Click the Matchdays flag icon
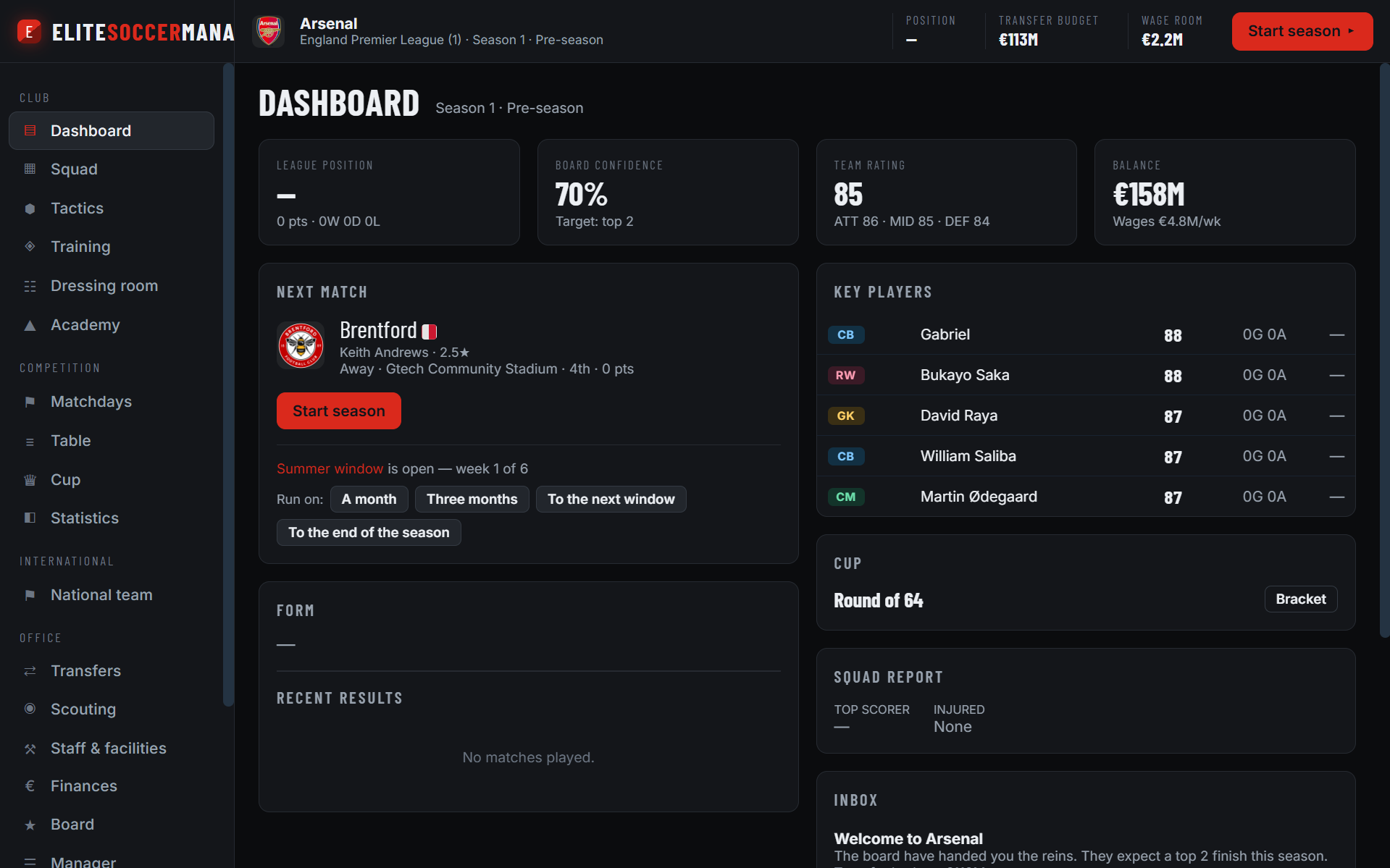The width and height of the screenshot is (1390, 868). point(30,402)
